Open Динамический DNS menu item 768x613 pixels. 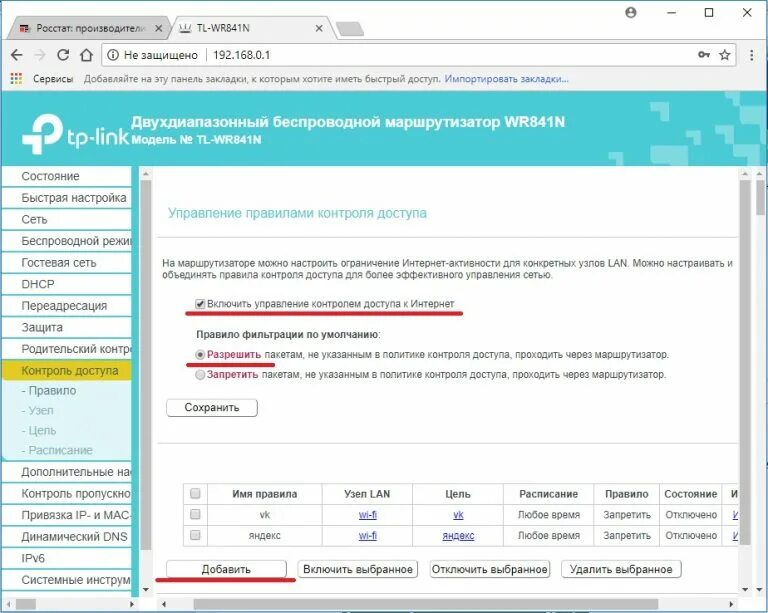(67, 537)
